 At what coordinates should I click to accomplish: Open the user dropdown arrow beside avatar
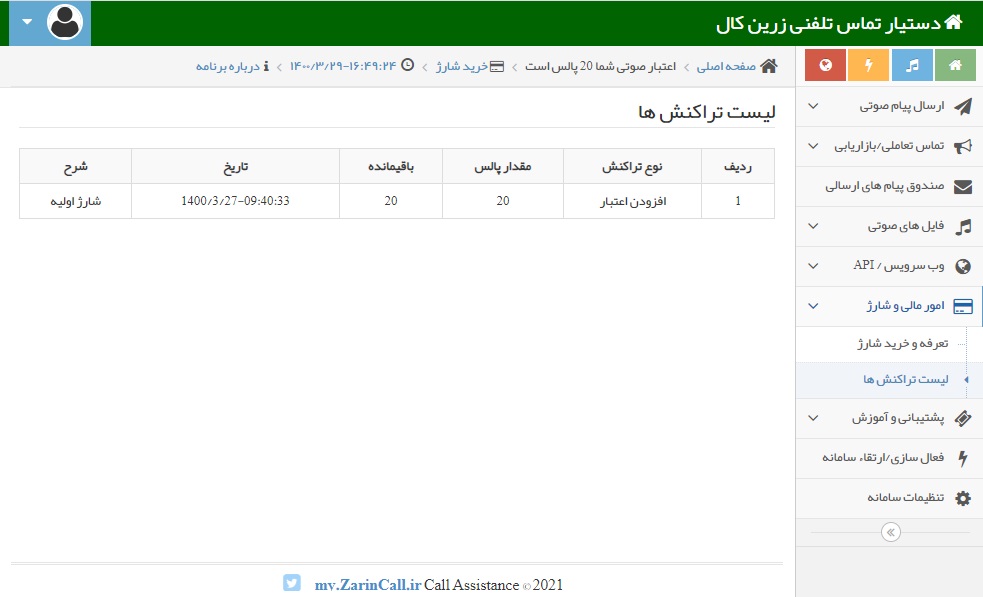(27, 22)
